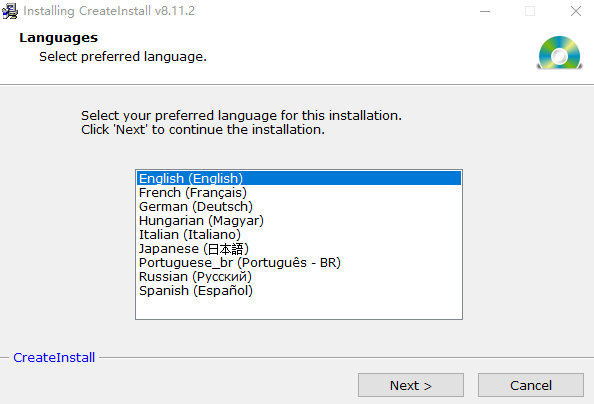The width and height of the screenshot is (594, 404).
Task: Click the Languages header title
Action: coord(58,38)
